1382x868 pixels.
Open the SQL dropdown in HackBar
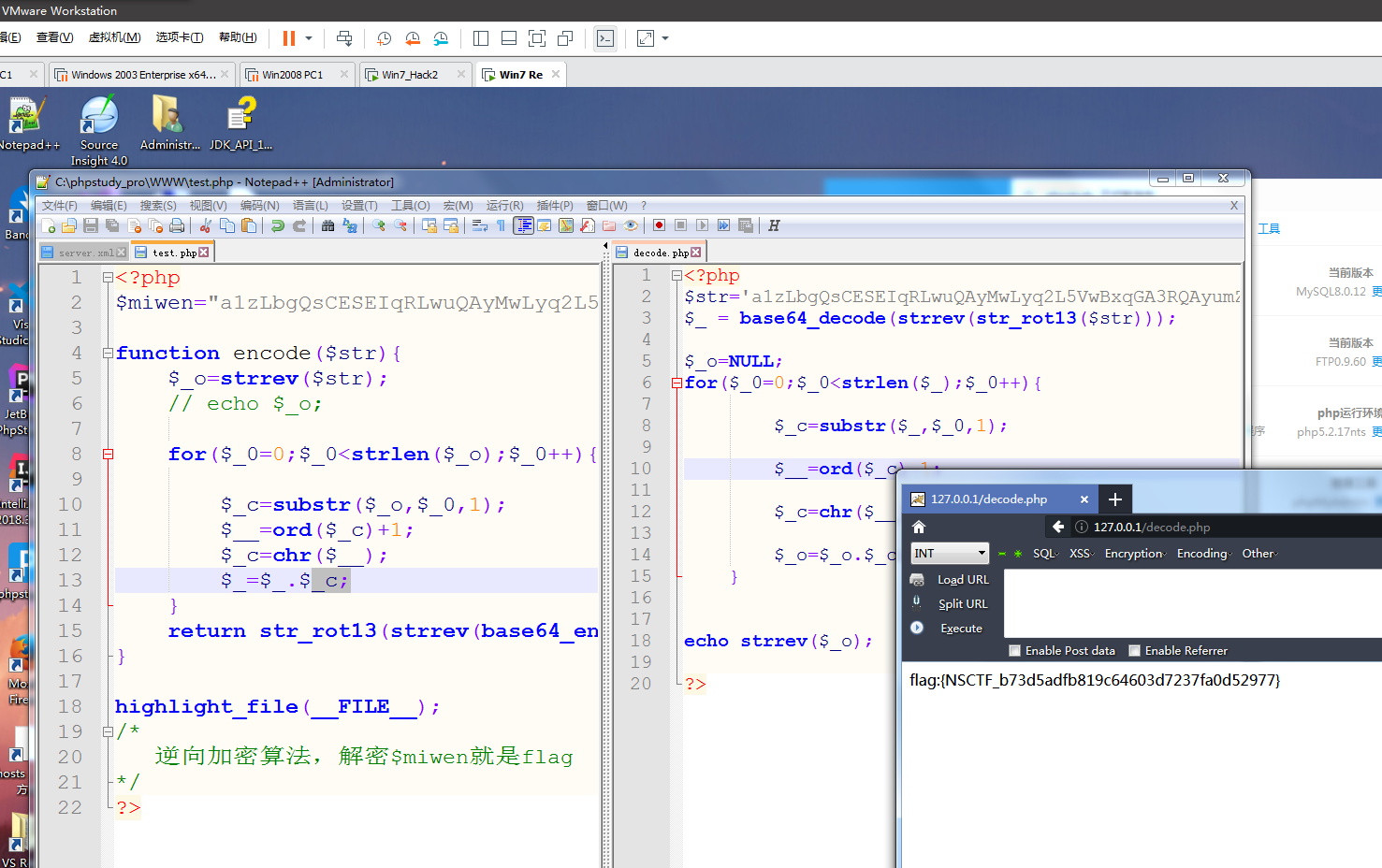click(x=1045, y=554)
